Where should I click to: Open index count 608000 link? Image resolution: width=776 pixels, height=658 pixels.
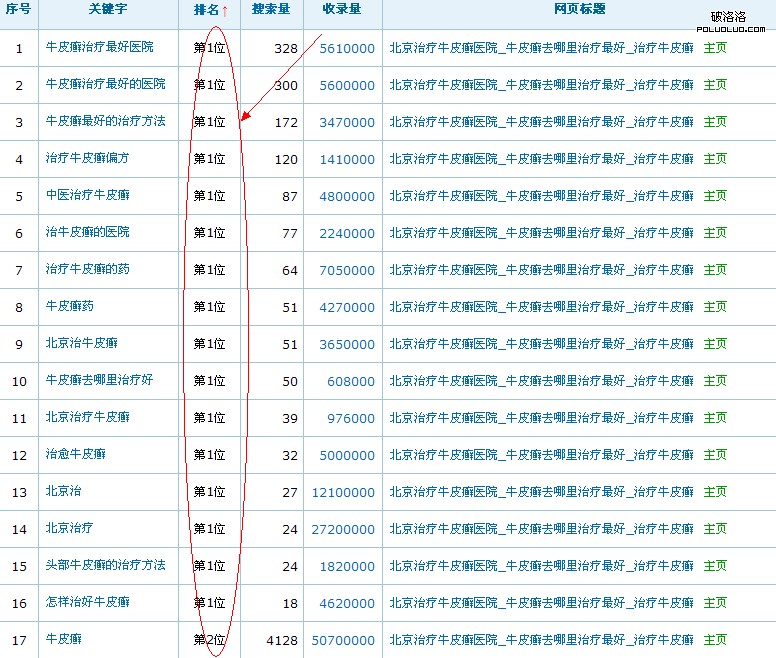(x=351, y=381)
